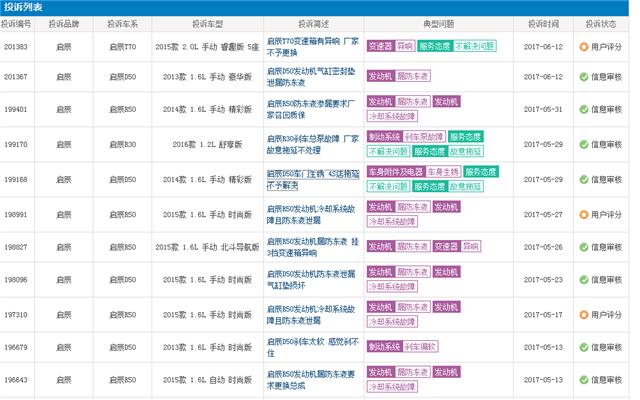Open complaint link 启辰D50发动机气缸密封垫泄漏防冻液
Screen dimensions: 640x400
(311, 77)
